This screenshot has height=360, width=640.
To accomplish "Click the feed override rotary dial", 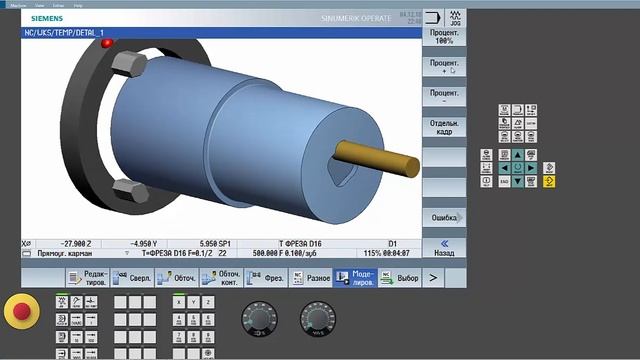I will click(318, 320).
